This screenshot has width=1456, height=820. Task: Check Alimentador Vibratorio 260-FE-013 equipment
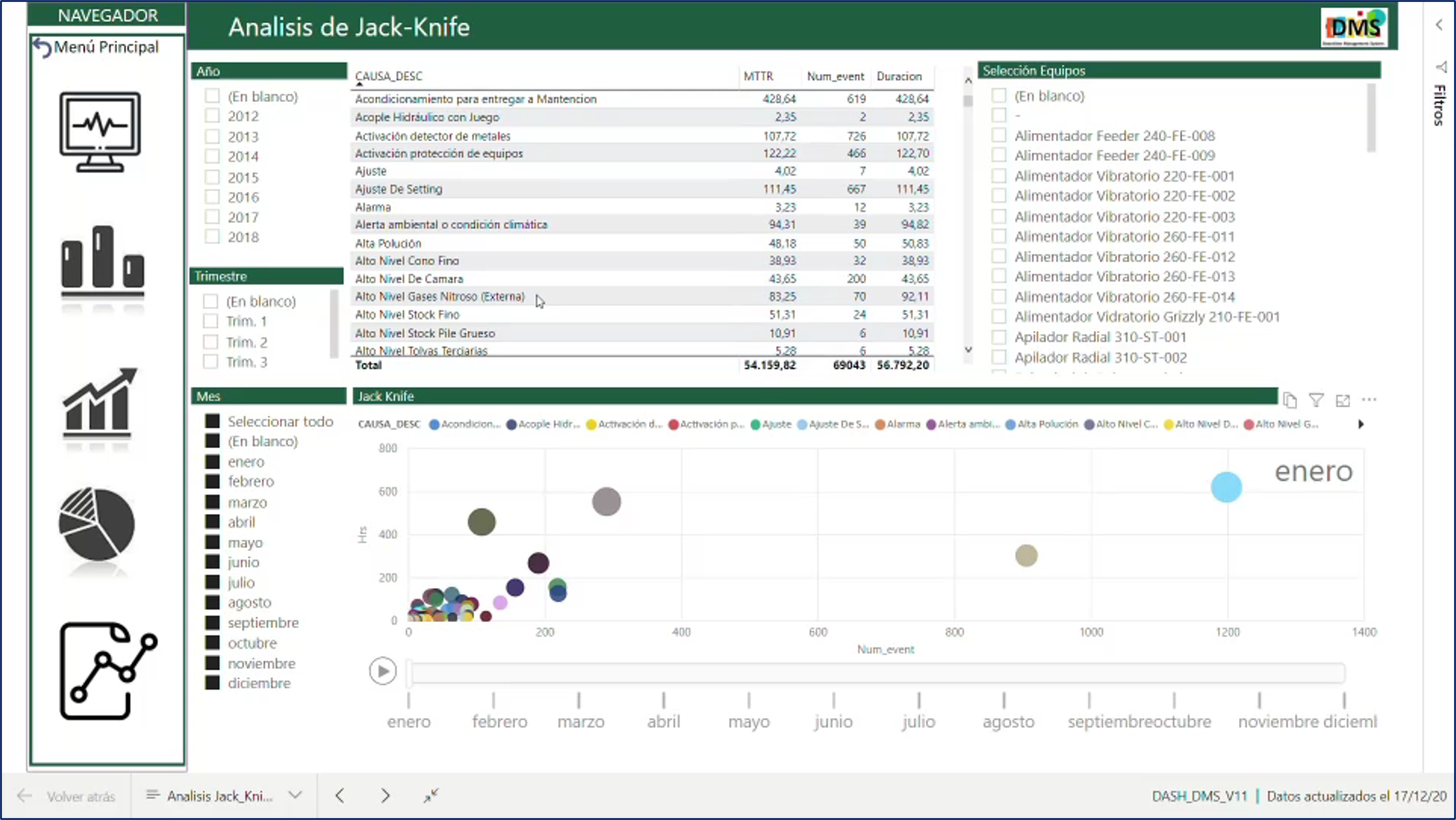click(x=999, y=277)
